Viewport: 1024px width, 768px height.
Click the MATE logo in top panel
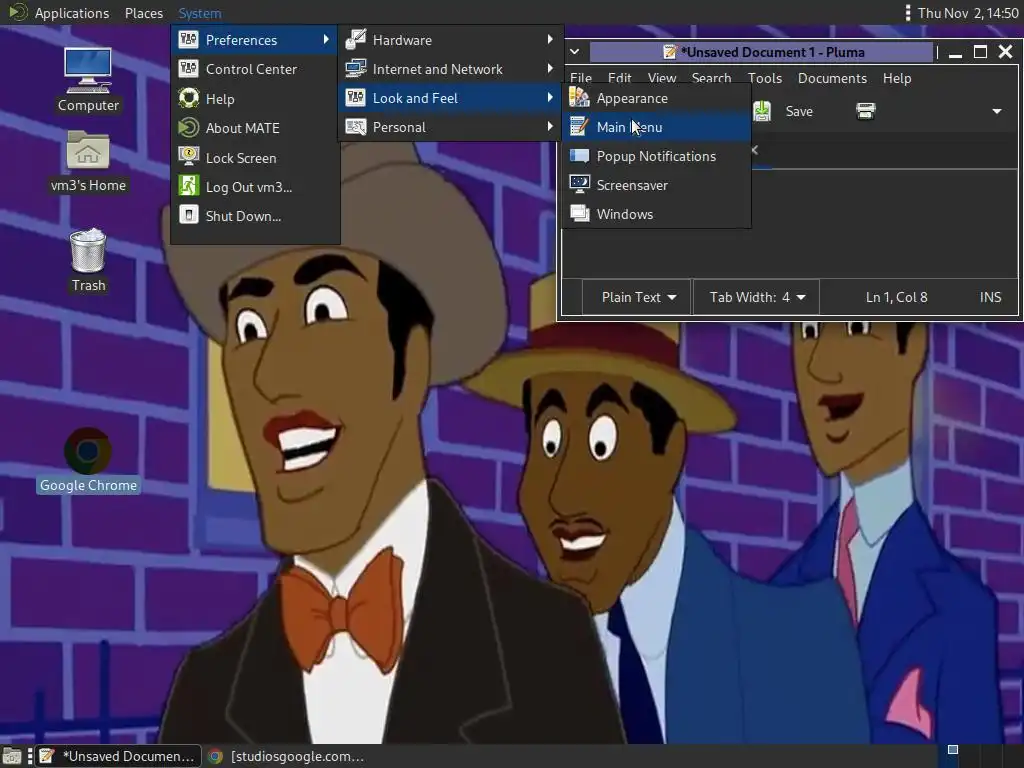(x=17, y=12)
